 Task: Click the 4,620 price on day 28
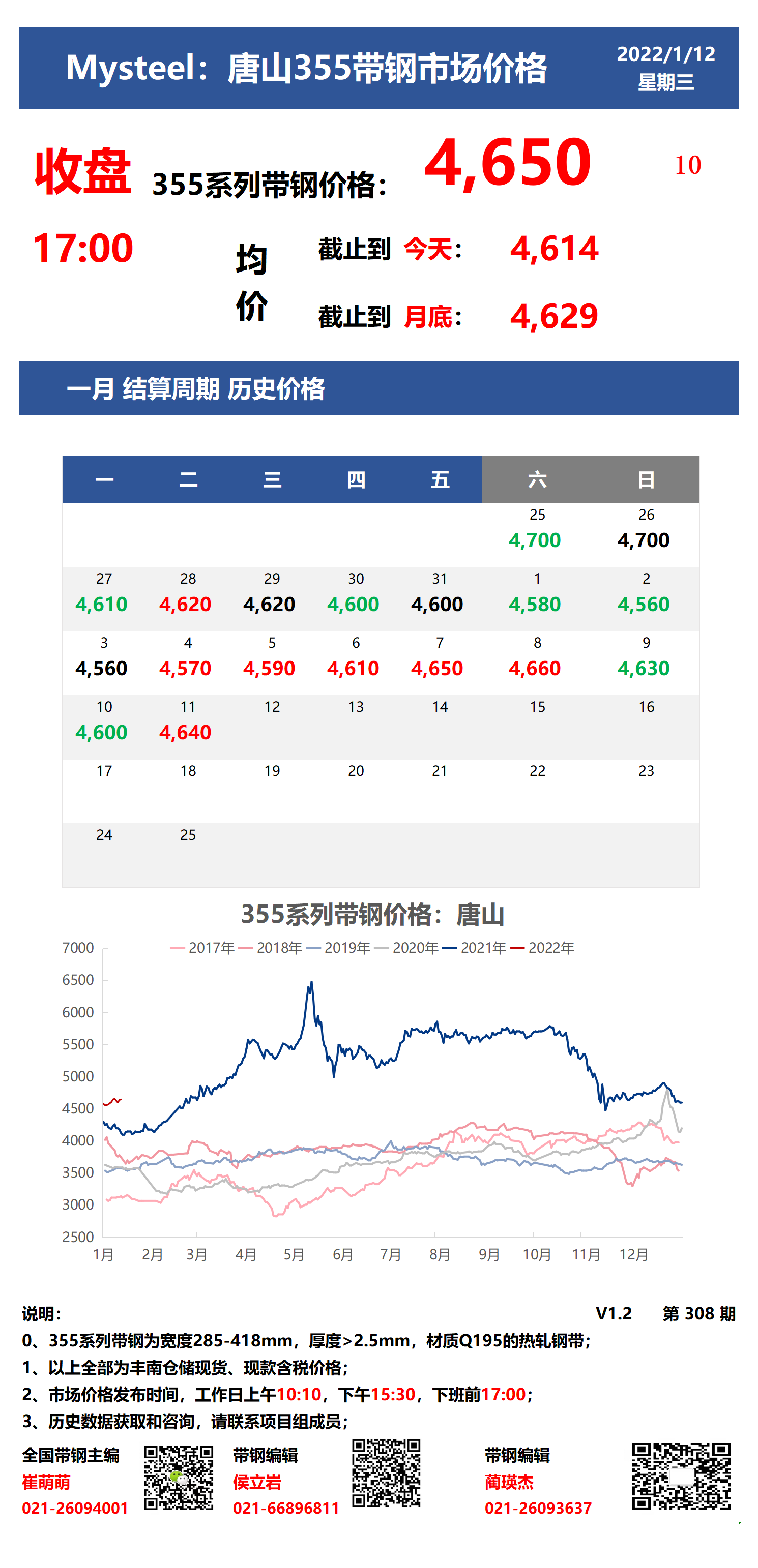click(185, 605)
